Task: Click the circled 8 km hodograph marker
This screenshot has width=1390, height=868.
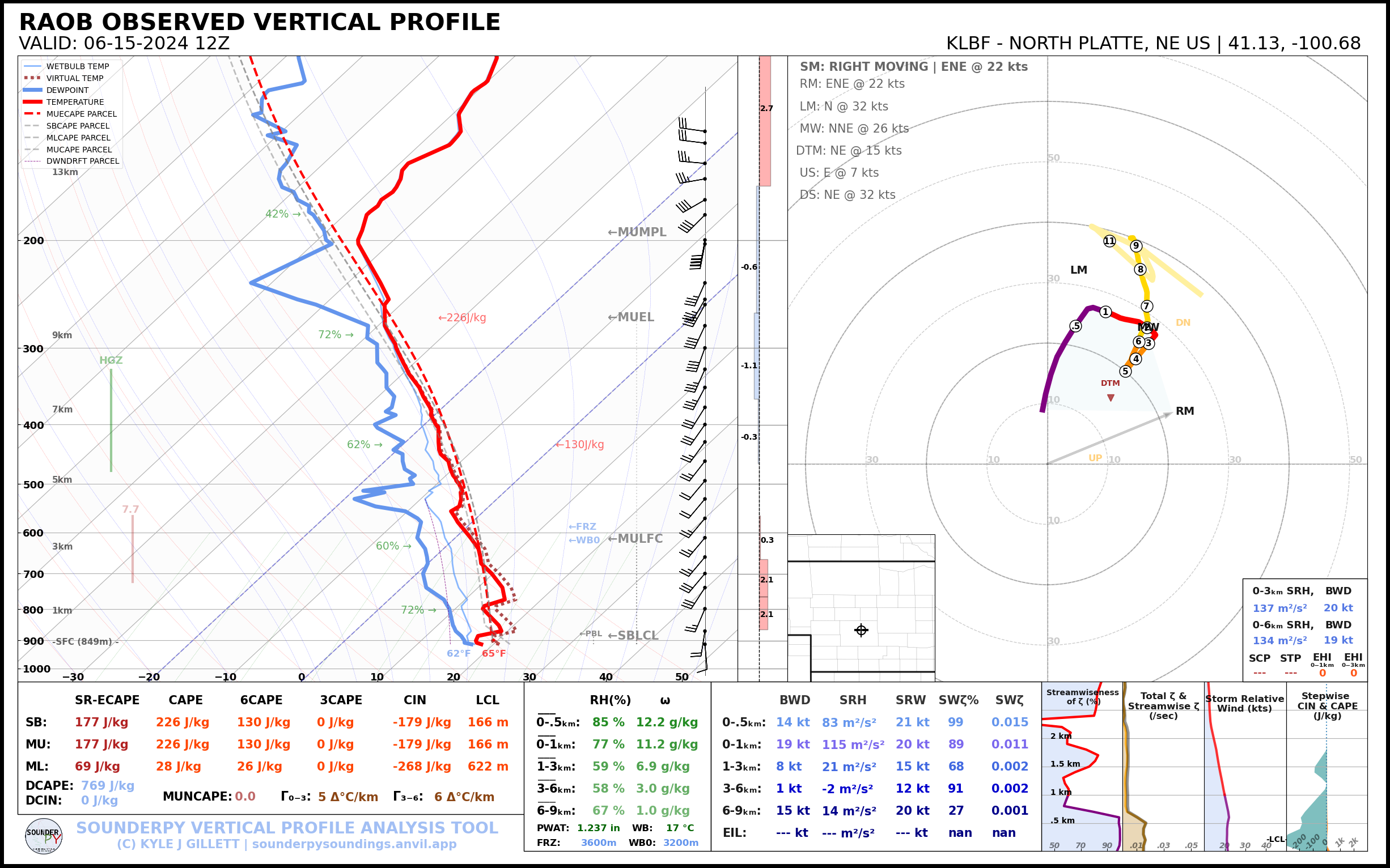Action: pos(1140,269)
